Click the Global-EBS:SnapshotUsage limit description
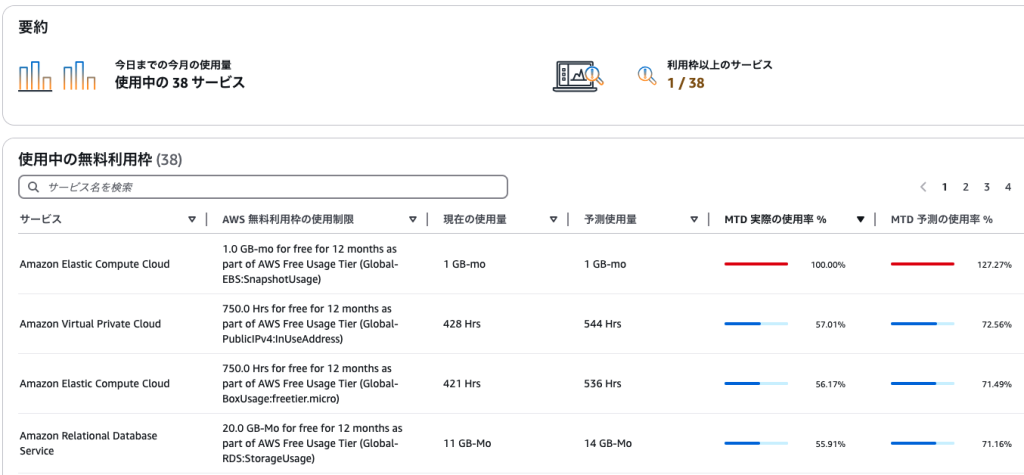This screenshot has width=1024, height=475. pos(310,265)
